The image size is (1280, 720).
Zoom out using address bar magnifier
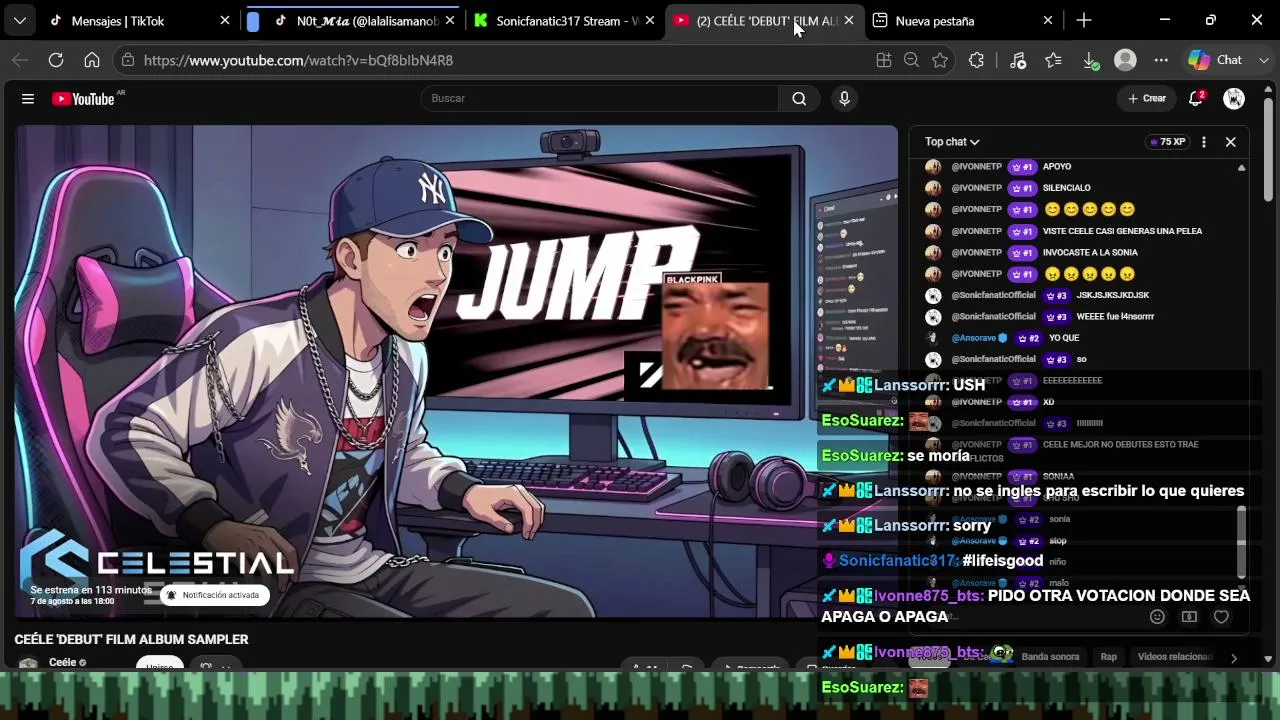coord(911,60)
